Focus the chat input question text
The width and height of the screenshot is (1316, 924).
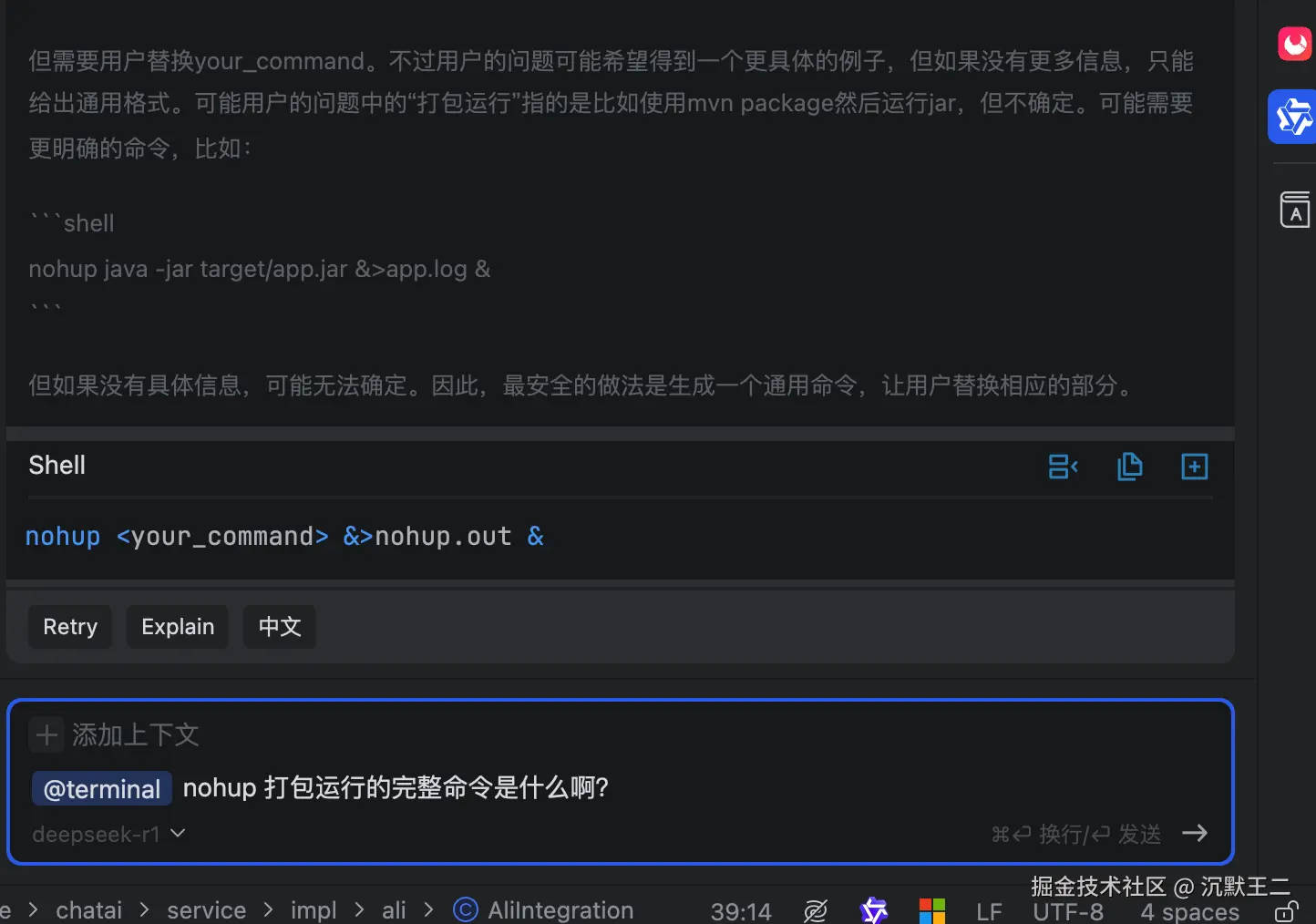(x=396, y=787)
